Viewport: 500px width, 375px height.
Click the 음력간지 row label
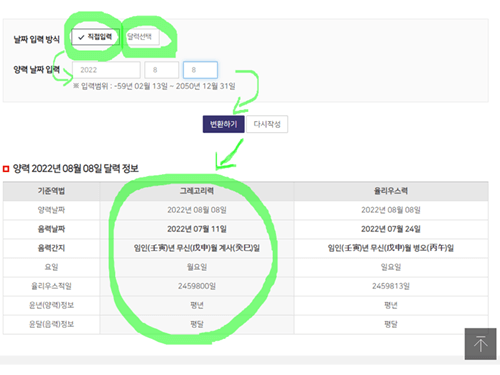click(x=51, y=248)
